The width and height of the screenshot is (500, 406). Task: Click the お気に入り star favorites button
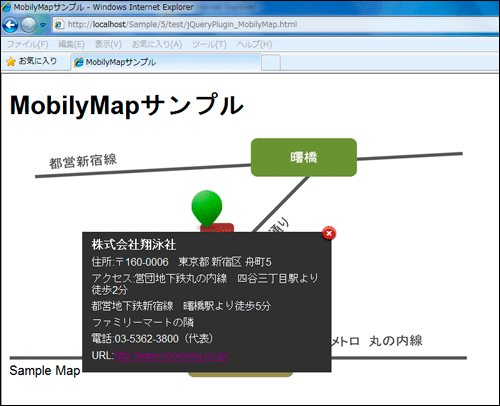[32, 61]
